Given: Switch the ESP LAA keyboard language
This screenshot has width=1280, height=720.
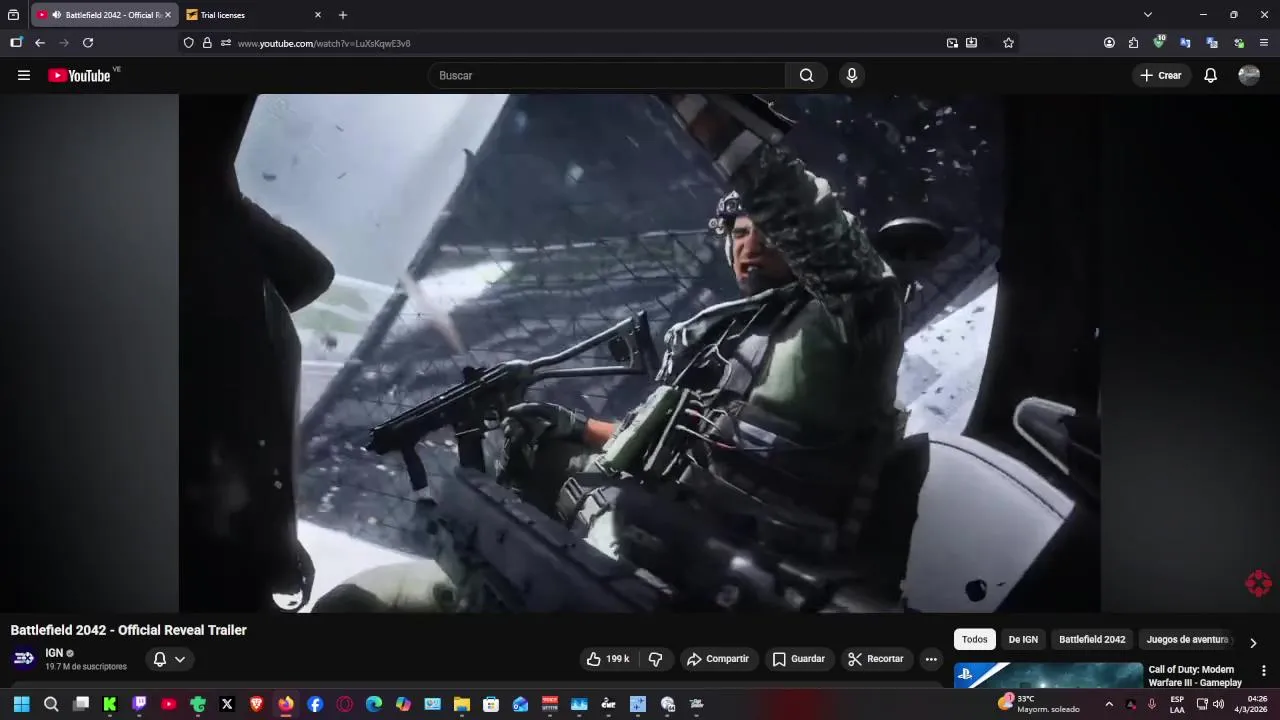Looking at the screenshot, I should 1177,704.
